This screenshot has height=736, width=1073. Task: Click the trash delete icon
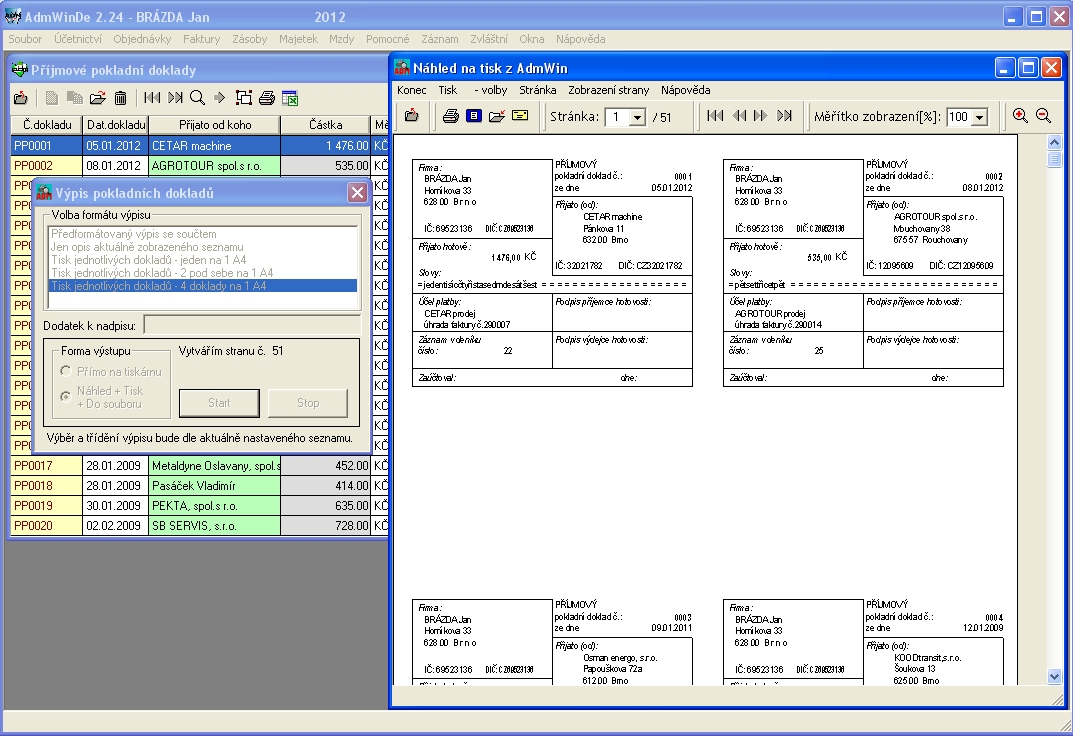click(x=120, y=98)
